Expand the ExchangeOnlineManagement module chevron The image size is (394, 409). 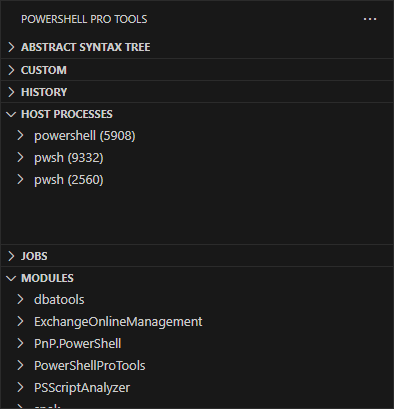(x=20, y=321)
